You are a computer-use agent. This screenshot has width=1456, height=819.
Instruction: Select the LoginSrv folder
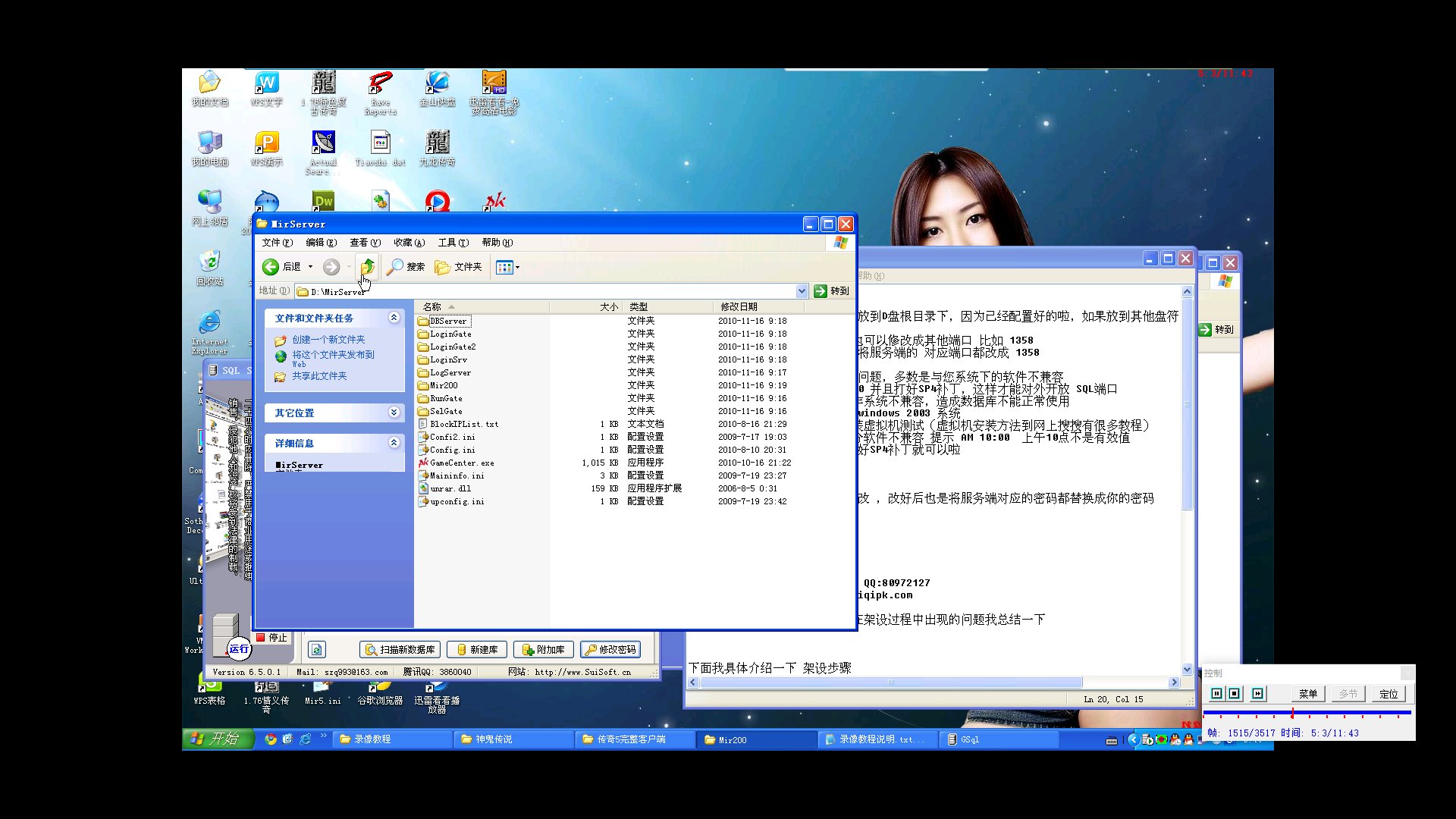(442, 359)
